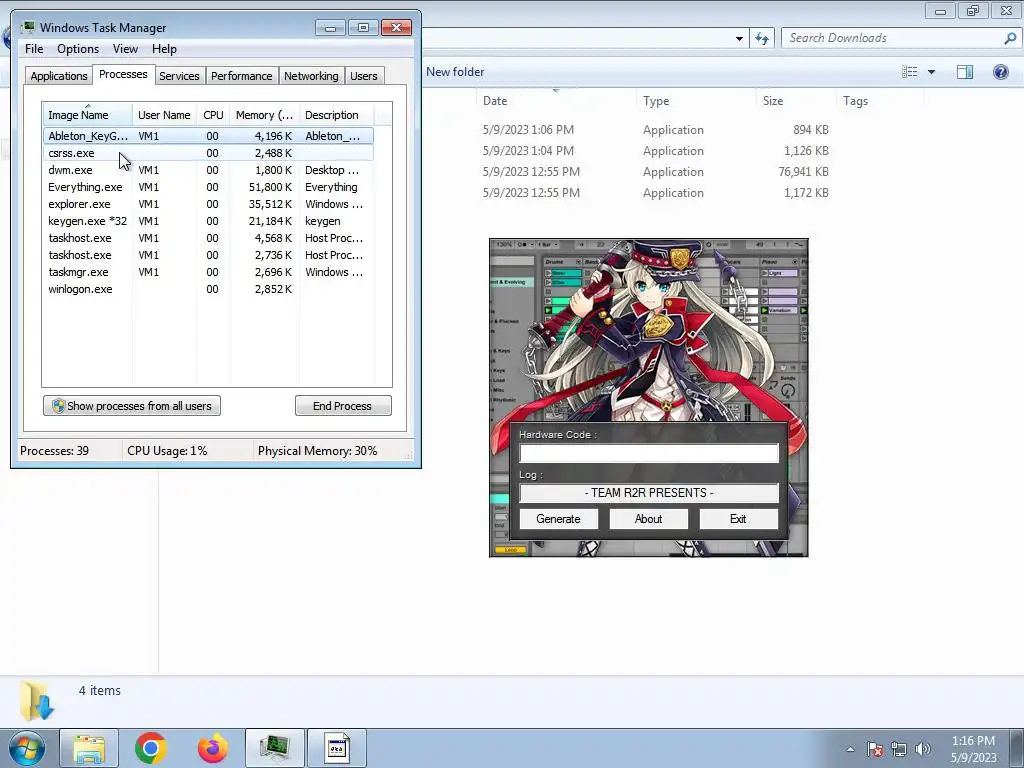
Task: Click New folder in Explorer toolbar
Action: 455,72
